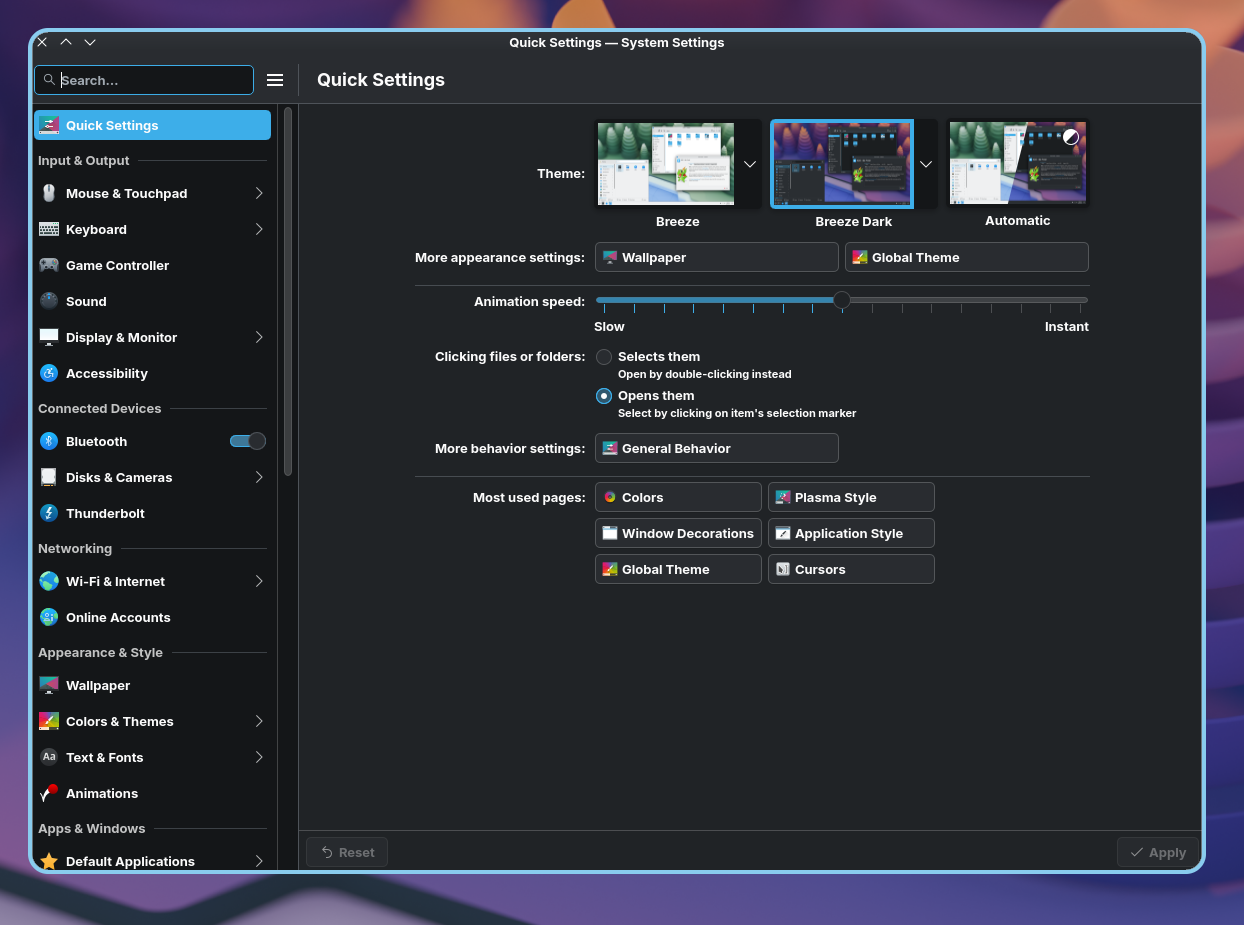Expand the Display & Monitor chevron
Image resolution: width=1244 pixels, height=925 pixels.
259,337
